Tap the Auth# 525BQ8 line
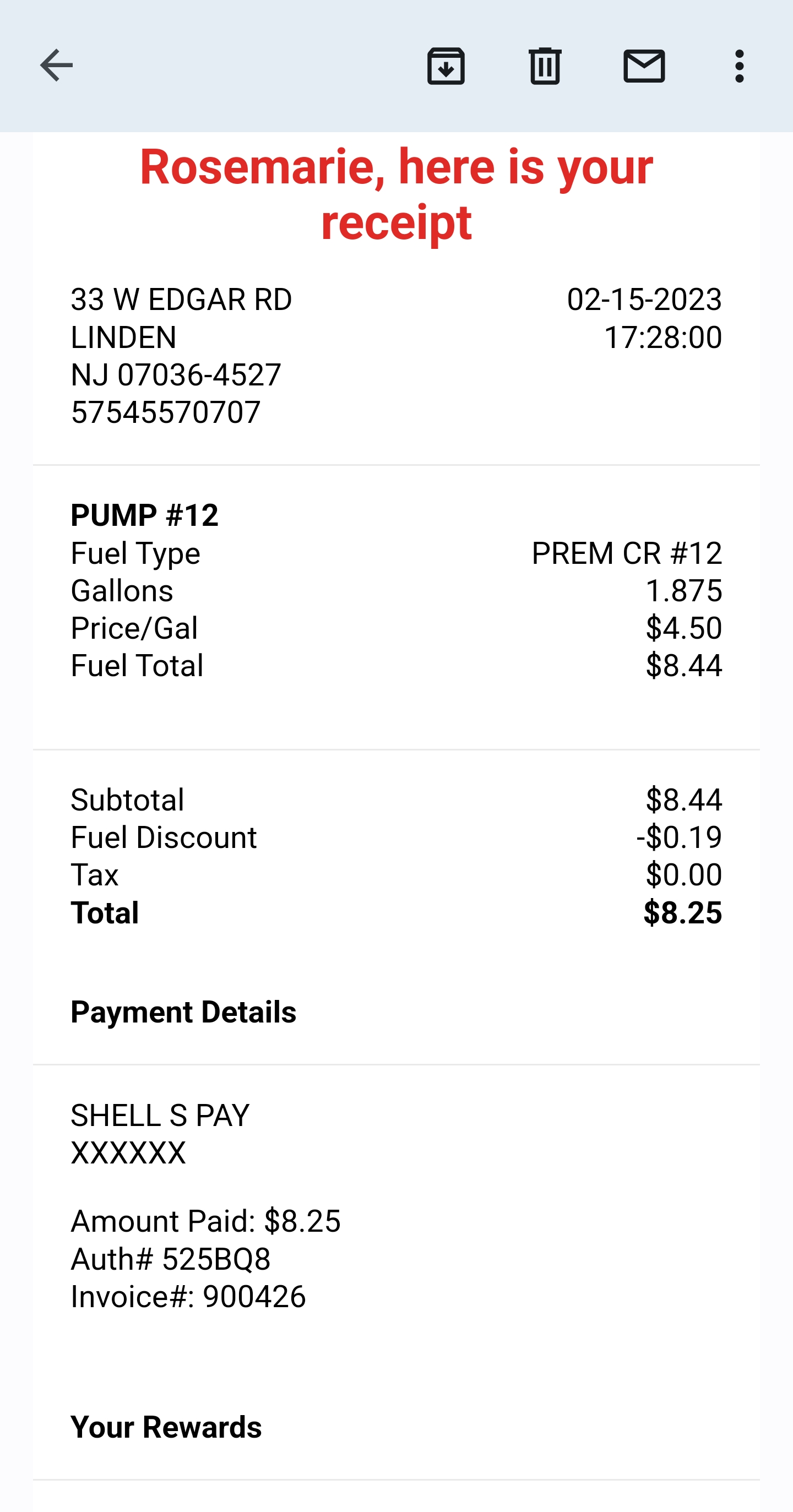The image size is (793, 1512). coord(171,1259)
